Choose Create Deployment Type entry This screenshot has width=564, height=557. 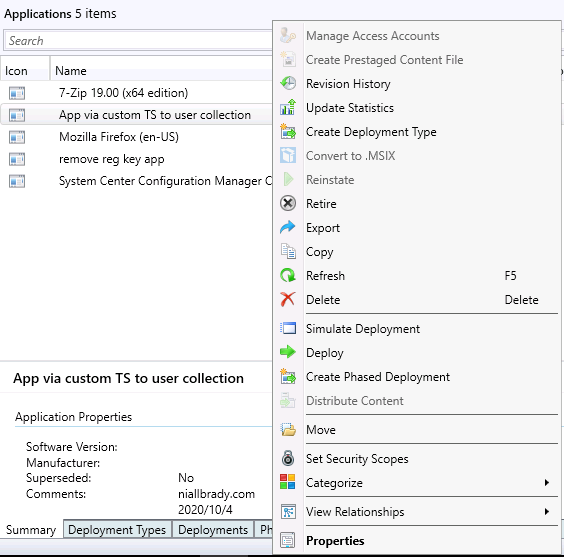tap(416, 132)
